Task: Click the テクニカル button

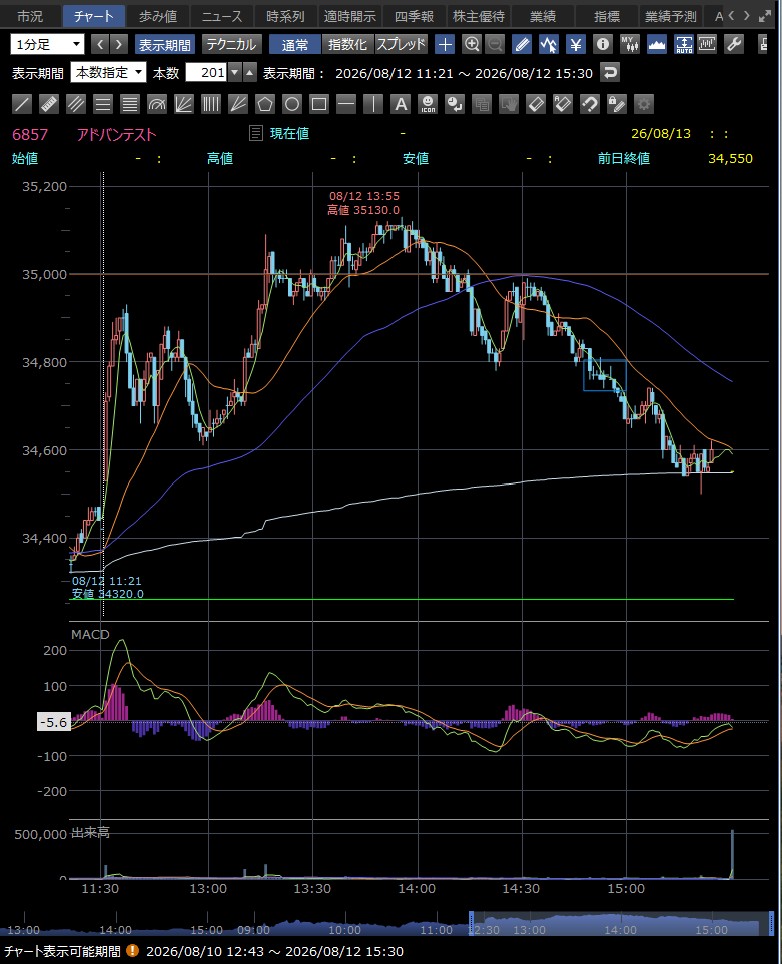Action: 231,44
